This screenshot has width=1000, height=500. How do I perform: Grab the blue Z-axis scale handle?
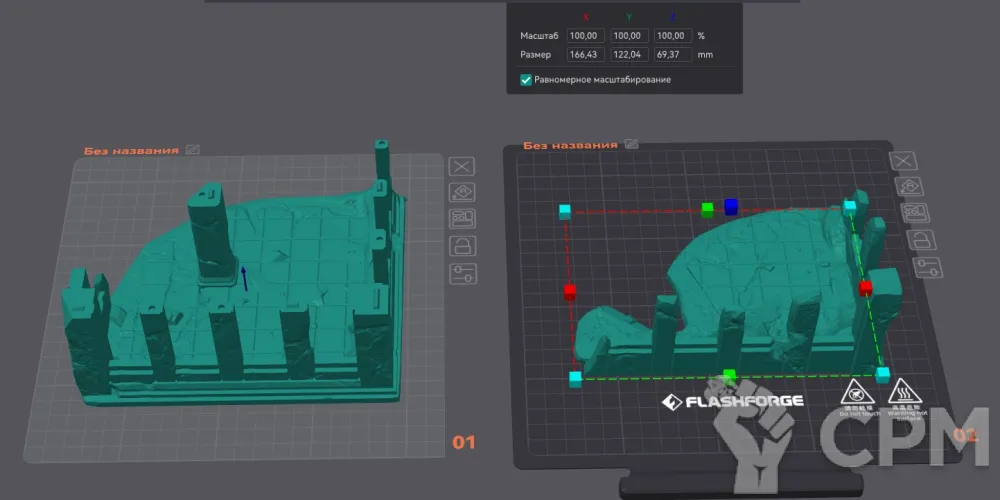click(731, 206)
